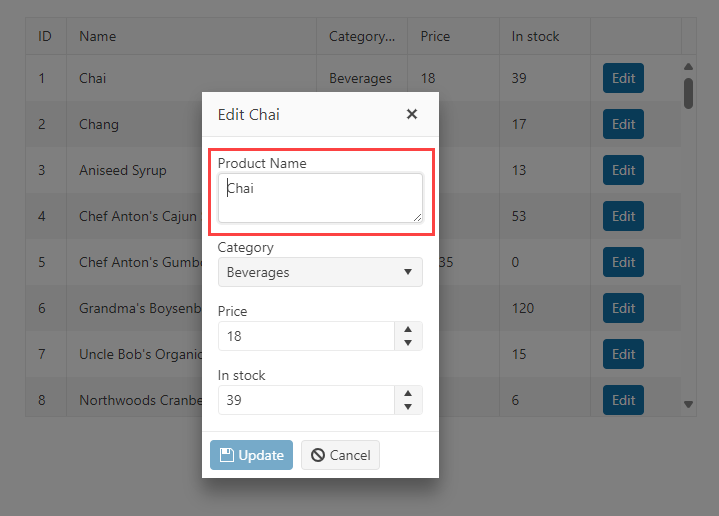The width and height of the screenshot is (719, 516).
Task: Close the Edit Chai dialog
Action: [411, 114]
